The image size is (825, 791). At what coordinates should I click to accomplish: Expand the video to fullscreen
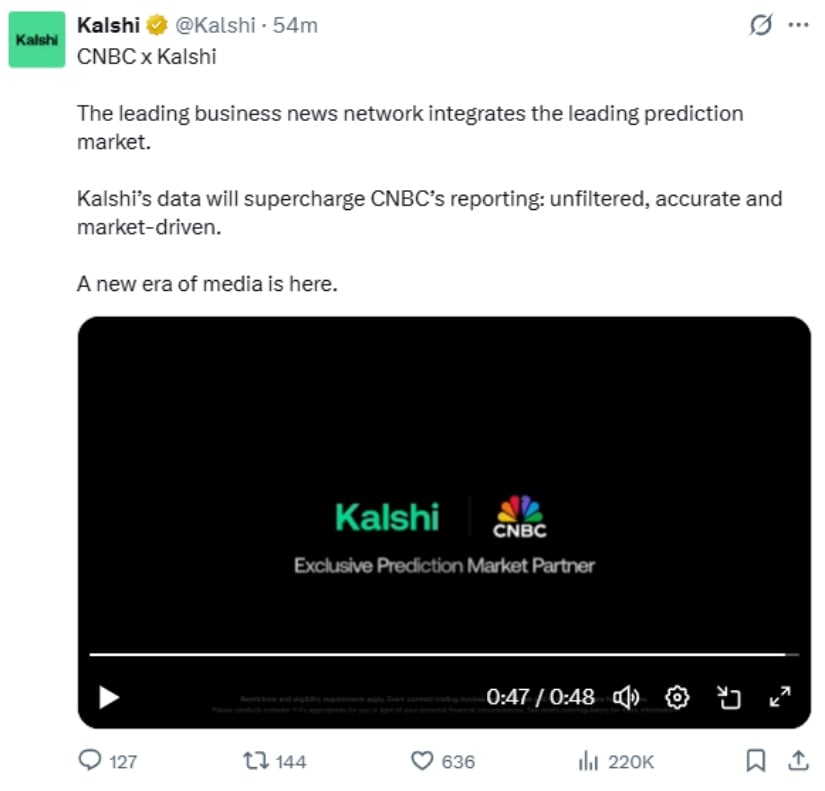(x=781, y=697)
